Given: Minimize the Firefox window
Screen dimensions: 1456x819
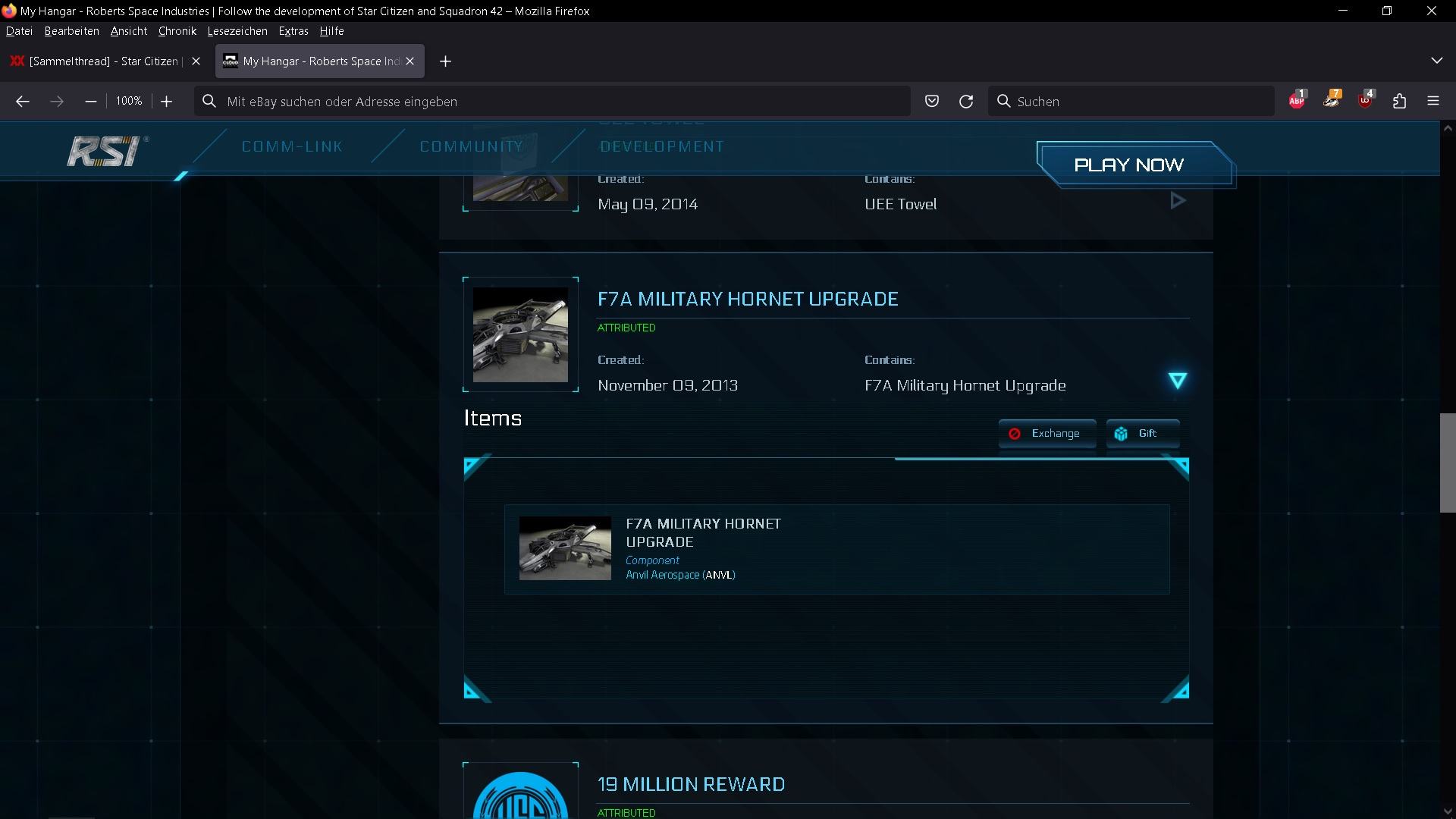Looking at the screenshot, I should pos(1343,11).
